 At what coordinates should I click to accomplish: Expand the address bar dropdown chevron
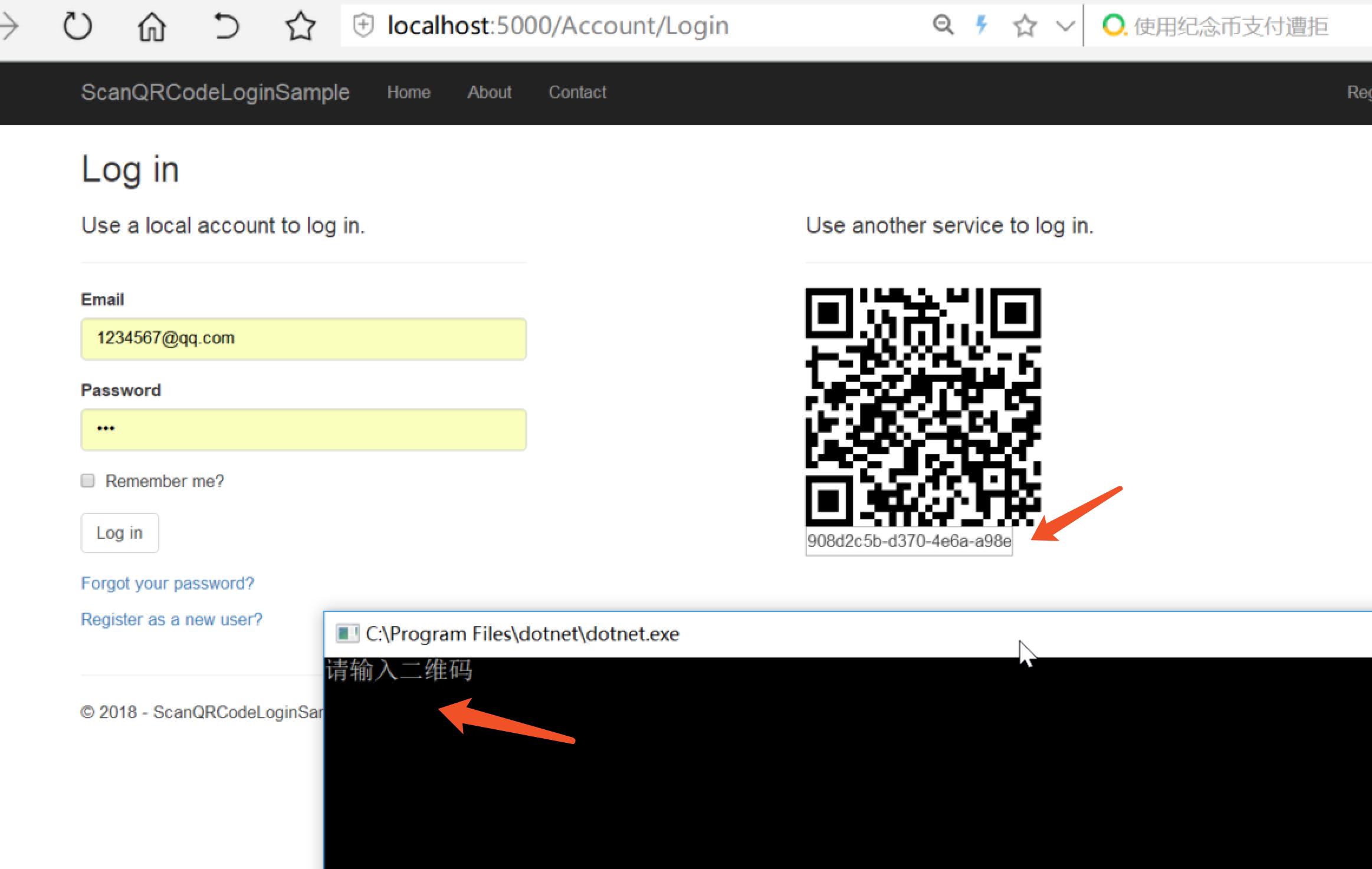pyautogui.click(x=1065, y=26)
